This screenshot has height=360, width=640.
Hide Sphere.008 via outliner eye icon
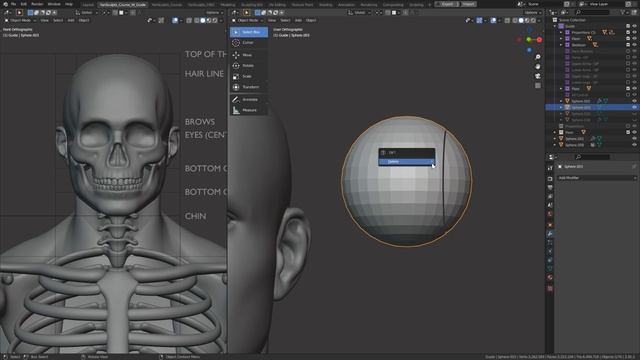[634, 145]
